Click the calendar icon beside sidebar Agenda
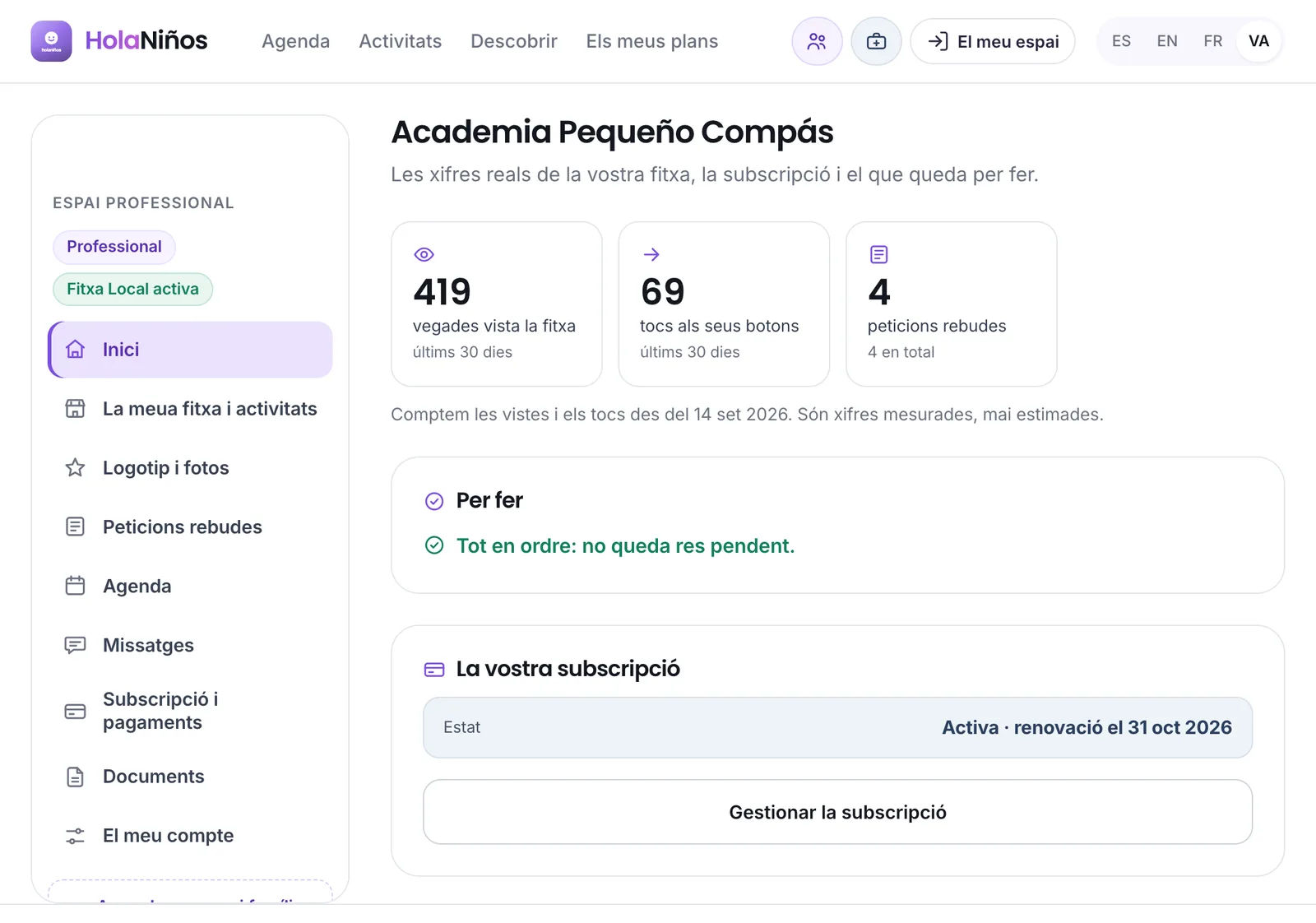Image resolution: width=1316 pixels, height=923 pixels. coord(75,587)
